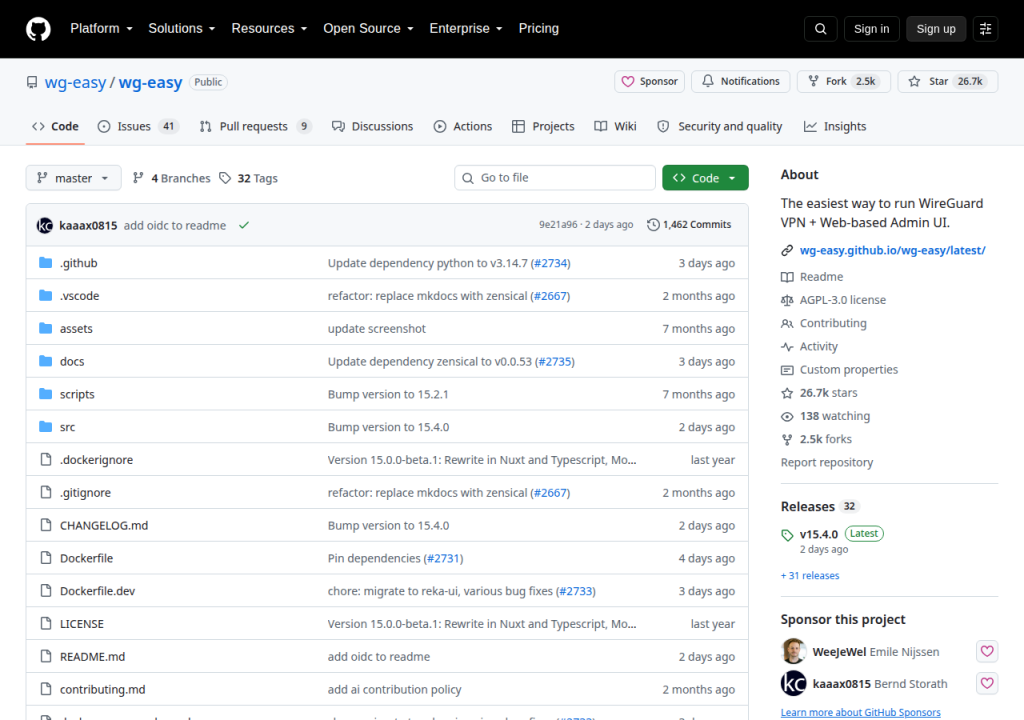Expand the Platform menu
Image resolution: width=1024 pixels, height=720 pixels.
click(102, 29)
